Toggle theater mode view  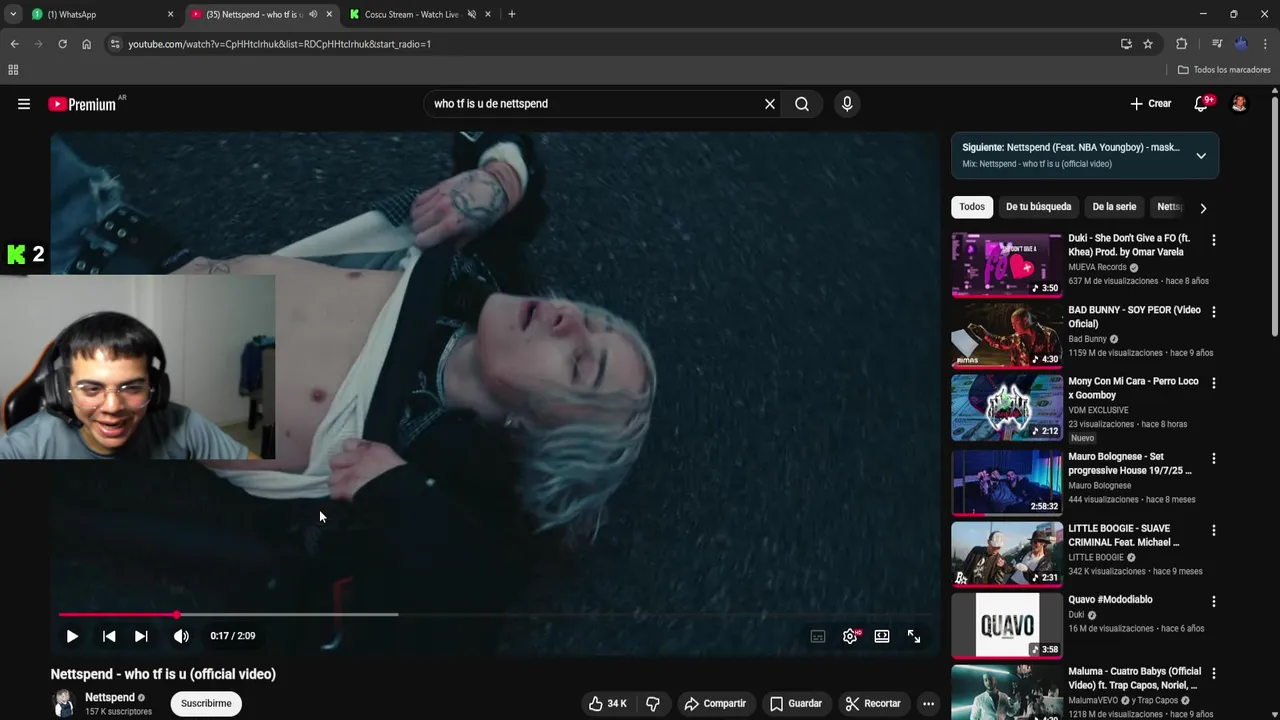[x=882, y=636]
